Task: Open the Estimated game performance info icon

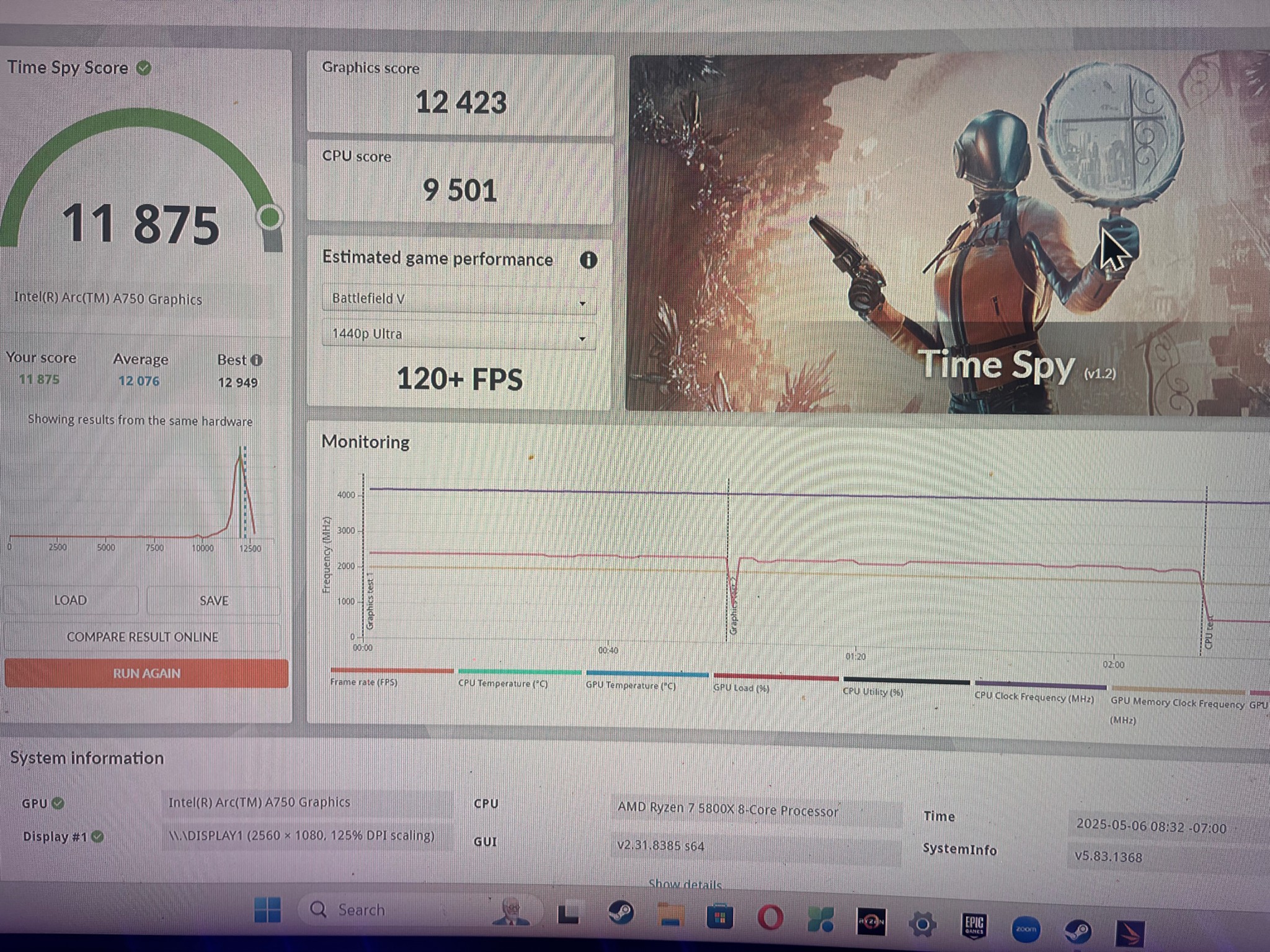Action: (x=588, y=260)
